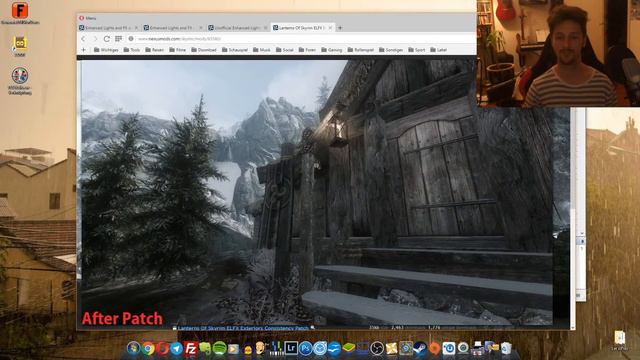Open Lanterns Of Skyrim ELFX Exteriors Consistency Patch link

(243, 328)
